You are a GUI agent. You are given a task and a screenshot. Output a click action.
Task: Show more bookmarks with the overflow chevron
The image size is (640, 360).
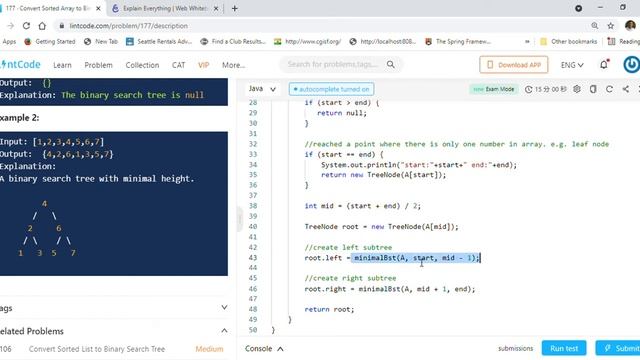pyautogui.click(x=527, y=42)
